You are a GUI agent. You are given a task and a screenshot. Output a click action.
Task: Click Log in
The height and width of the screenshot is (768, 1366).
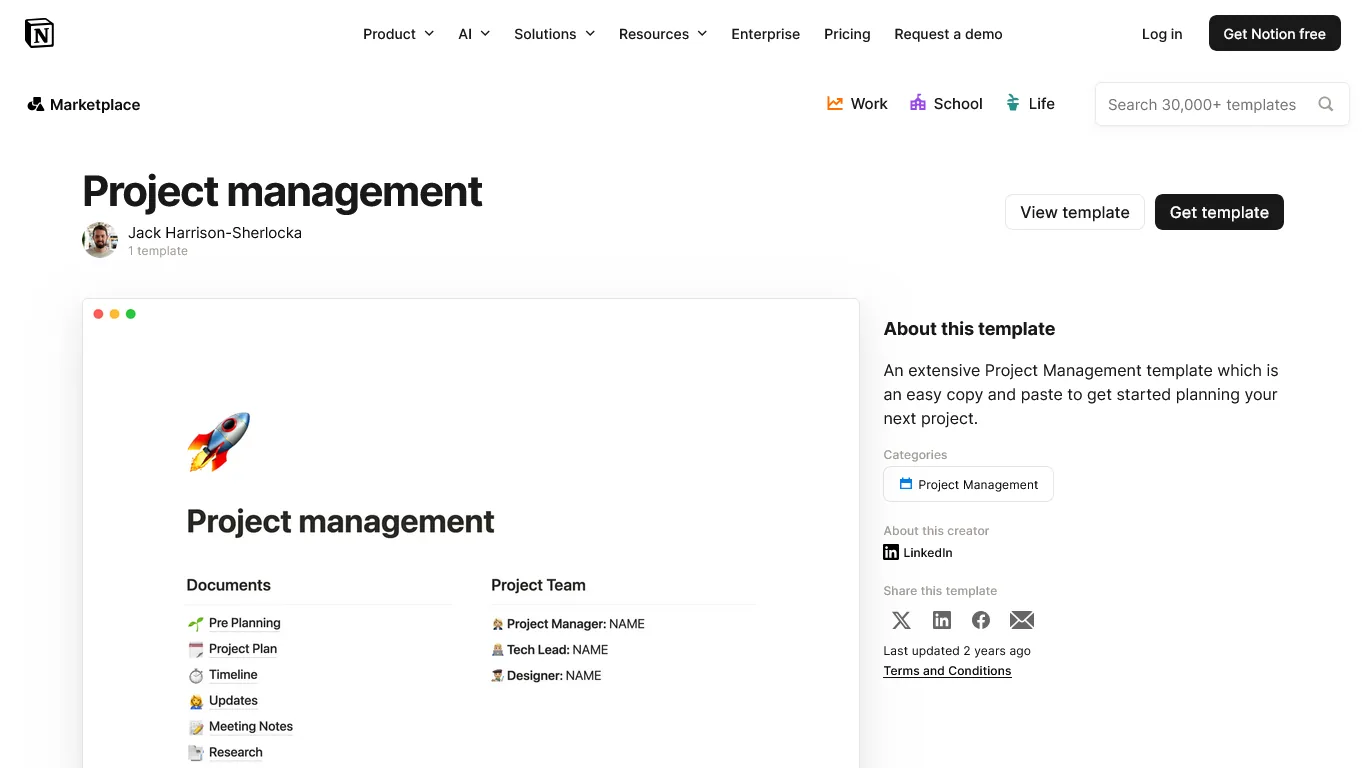pyautogui.click(x=1162, y=34)
